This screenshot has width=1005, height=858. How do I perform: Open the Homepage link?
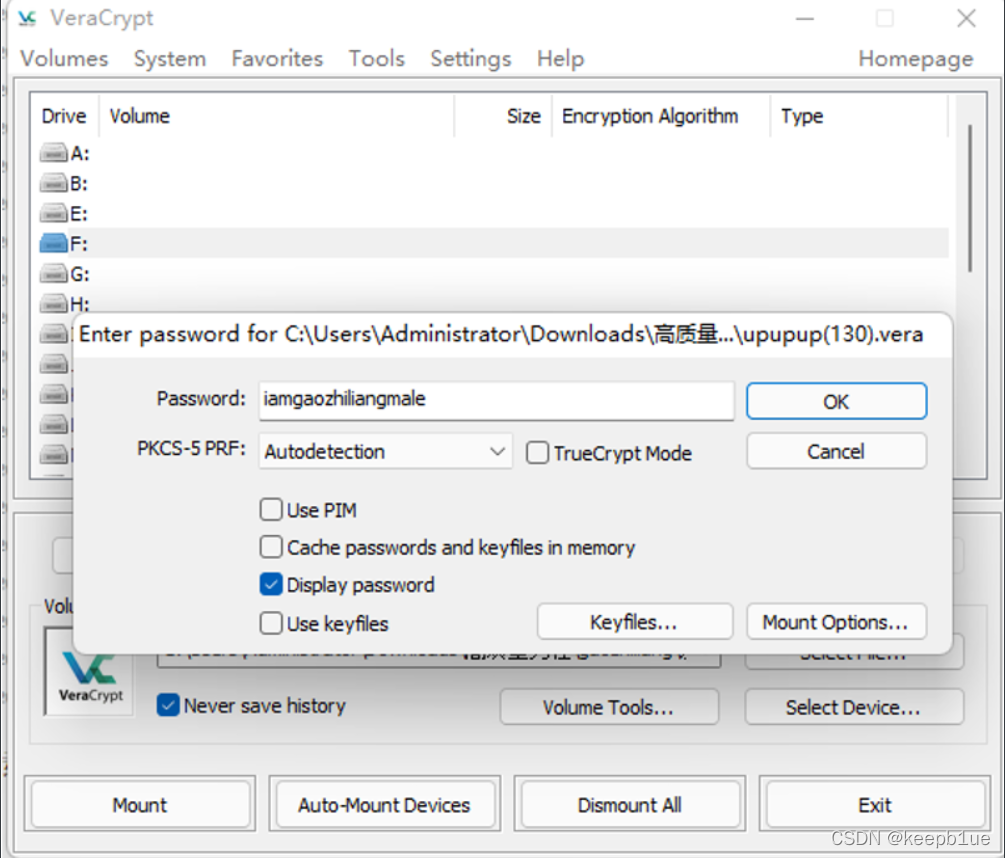[916, 59]
